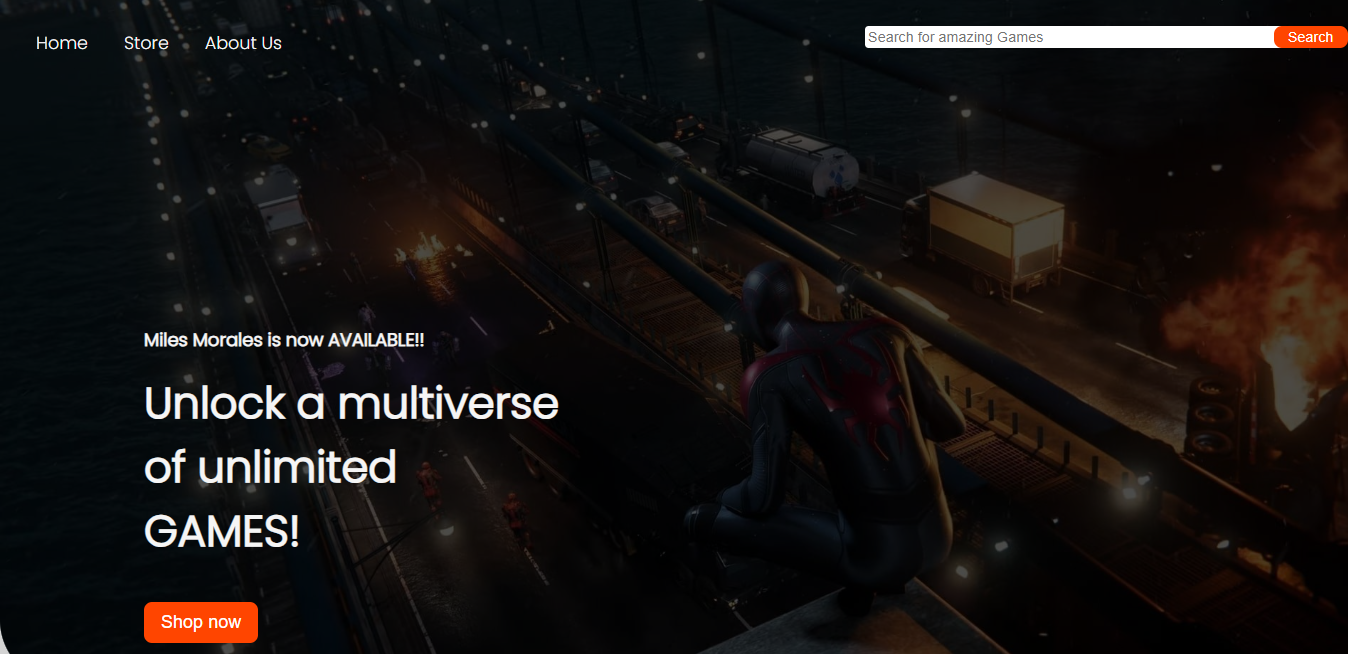The height and width of the screenshot is (654, 1348).
Task: Click the 'Search for amazing Games' field
Action: 1069,37
